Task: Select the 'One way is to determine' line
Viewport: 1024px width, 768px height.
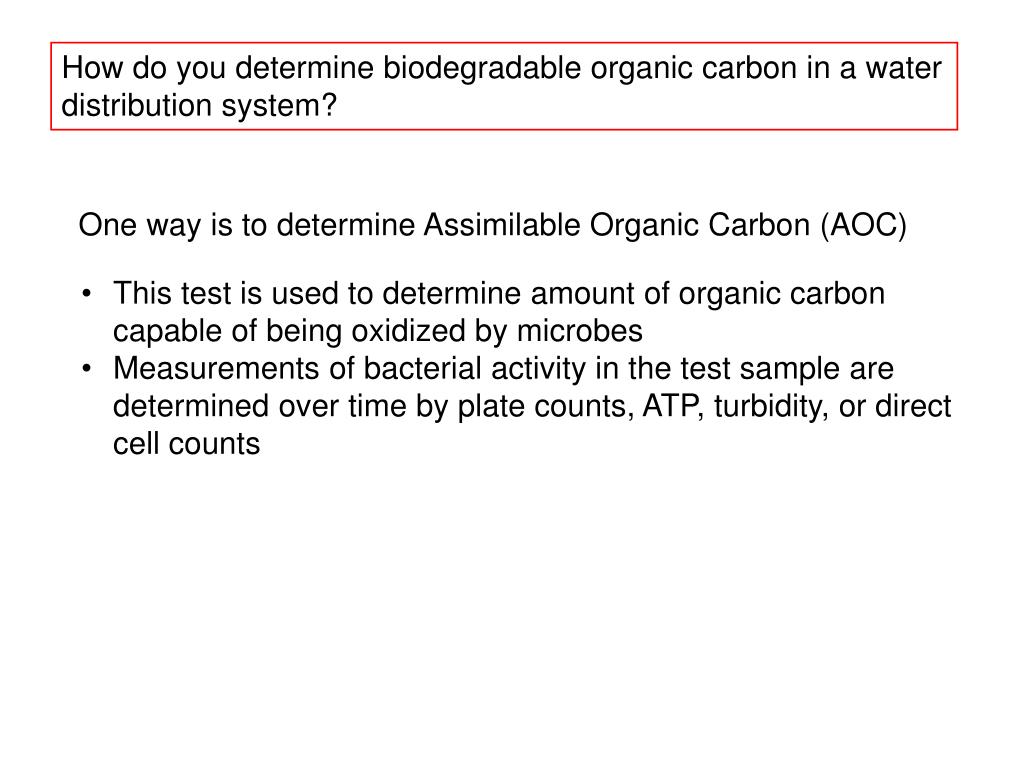Action: (492, 225)
